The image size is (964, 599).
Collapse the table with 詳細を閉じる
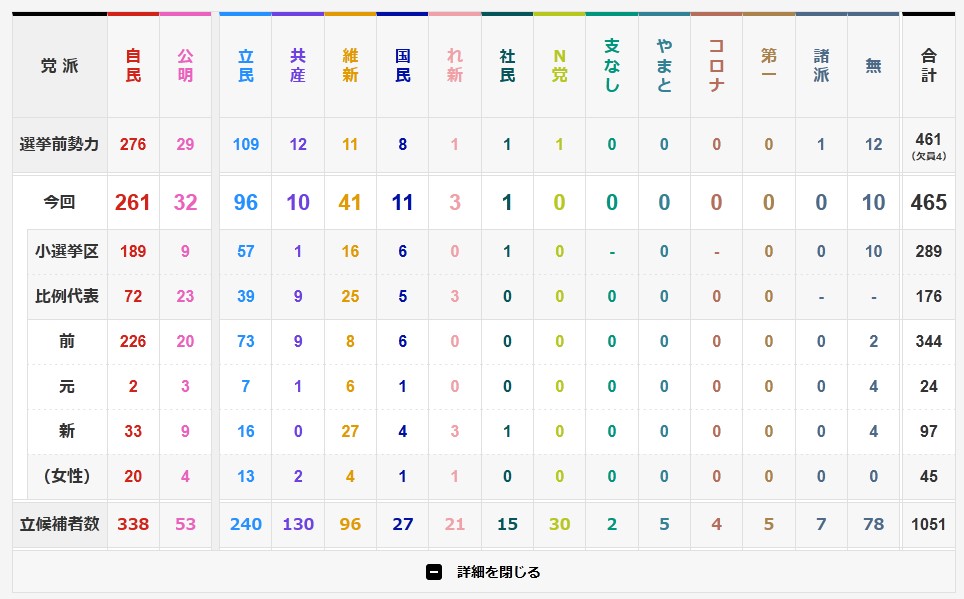click(498, 572)
